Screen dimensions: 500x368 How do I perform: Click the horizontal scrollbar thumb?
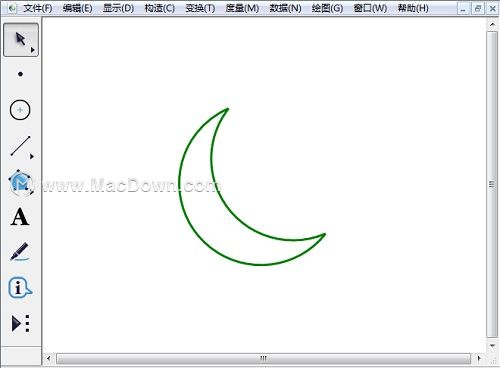(263, 359)
